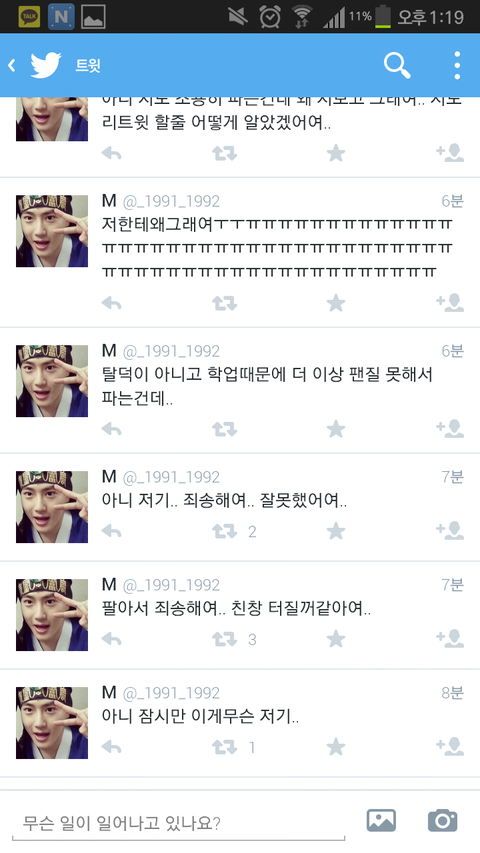
Task: Retweet the 아니 잠시만 이게무슨 저기 tweet
Action: [224, 747]
